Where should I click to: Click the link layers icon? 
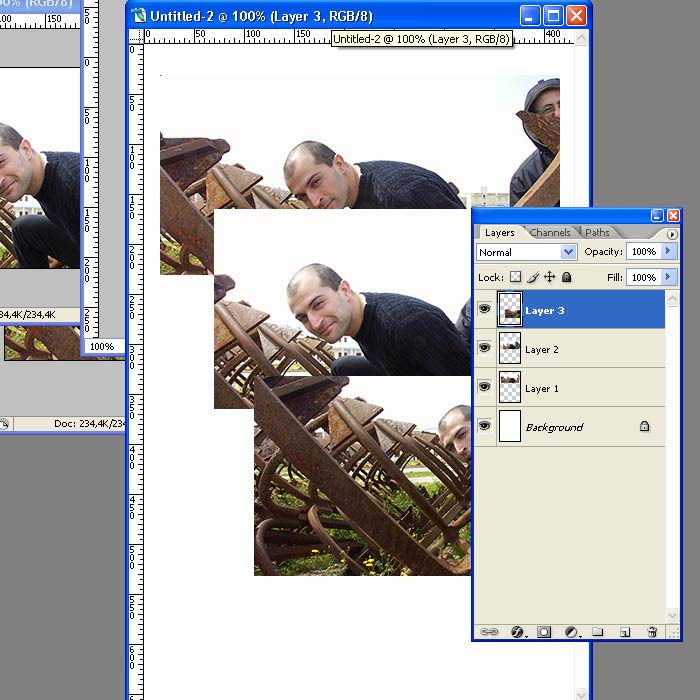pyautogui.click(x=489, y=632)
